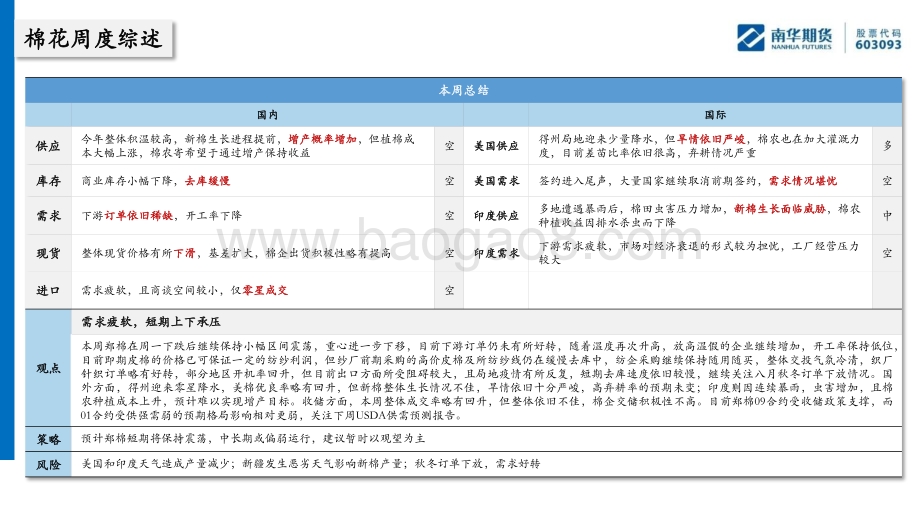
Task: Select the 进口 row label
Action: point(48,290)
